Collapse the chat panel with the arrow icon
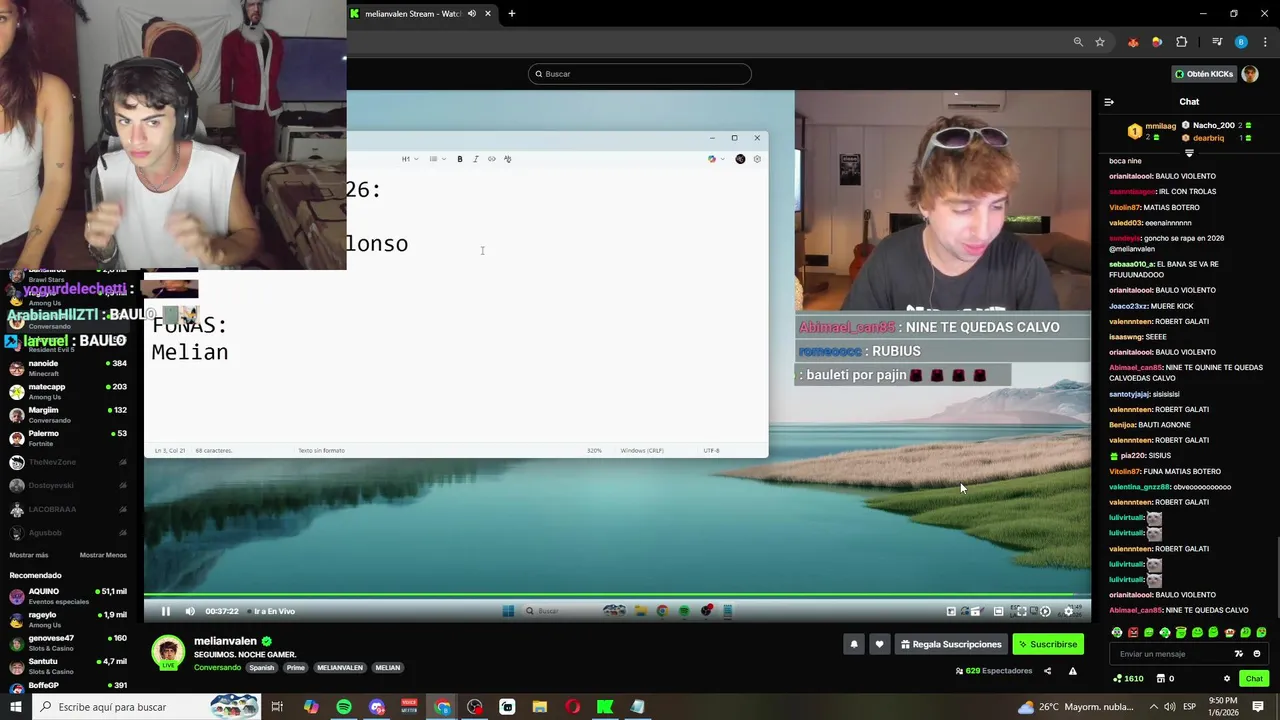The width and height of the screenshot is (1280, 720). click(x=1109, y=102)
